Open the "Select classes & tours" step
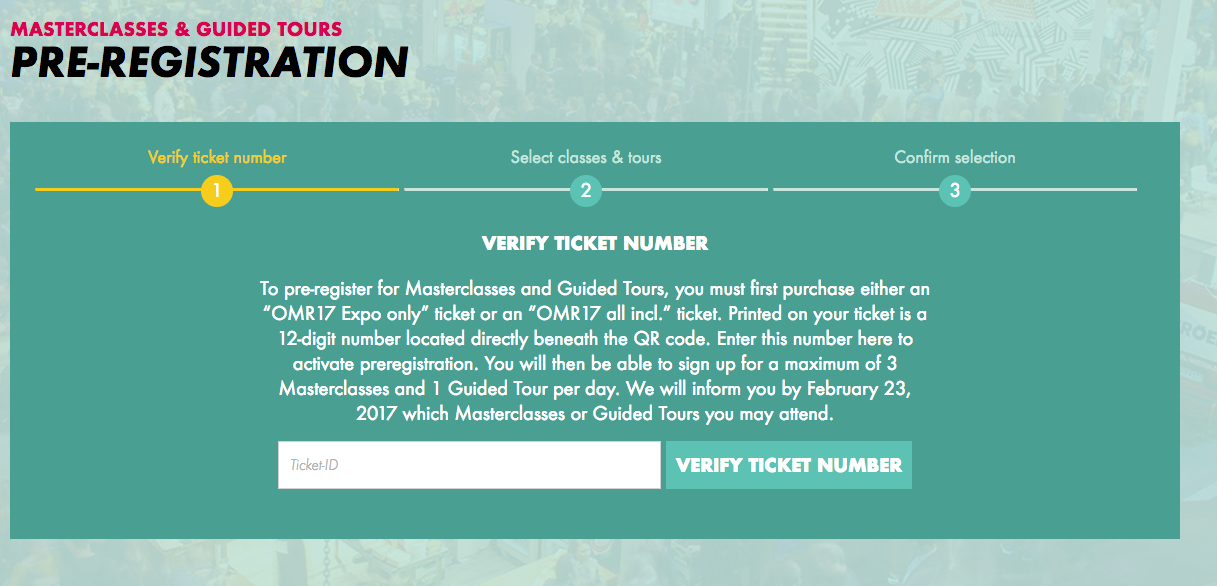The height and width of the screenshot is (586, 1217). [x=586, y=157]
